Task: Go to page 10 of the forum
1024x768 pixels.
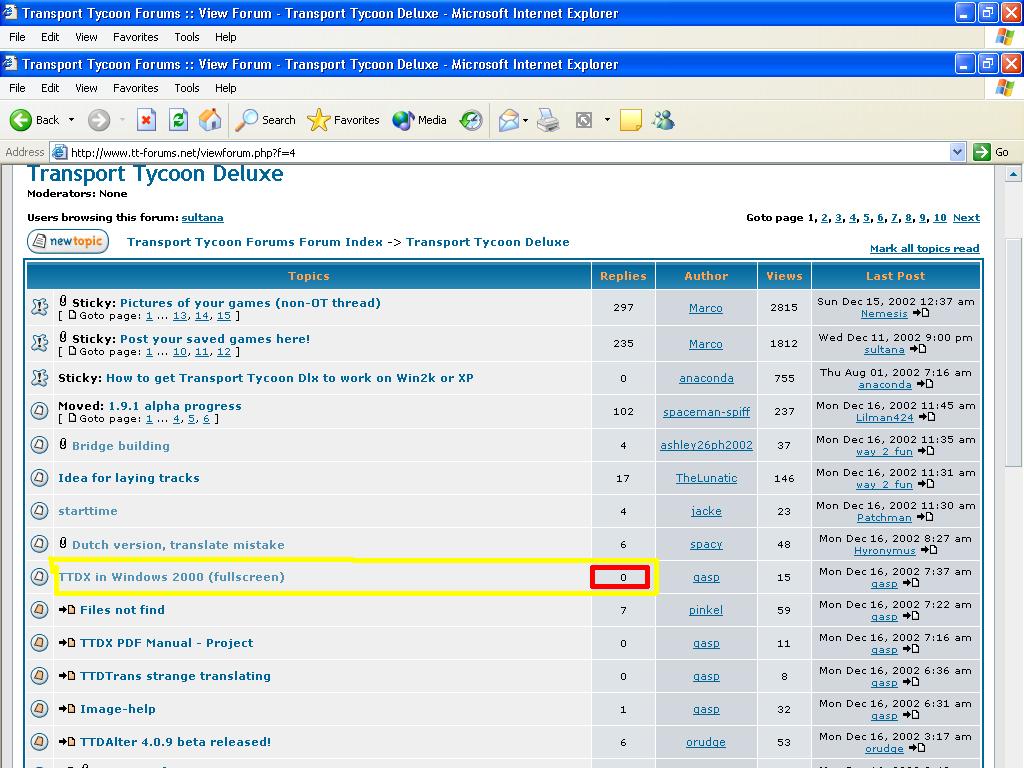Action: [x=940, y=217]
